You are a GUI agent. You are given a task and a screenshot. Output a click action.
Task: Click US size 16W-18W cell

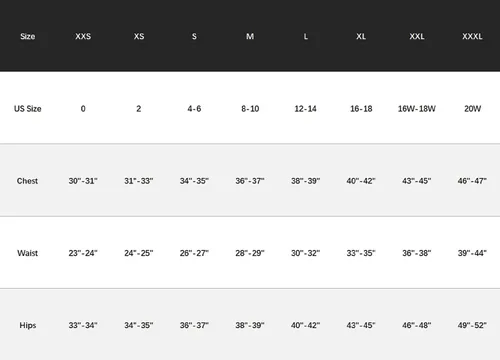pyautogui.click(x=417, y=109)
